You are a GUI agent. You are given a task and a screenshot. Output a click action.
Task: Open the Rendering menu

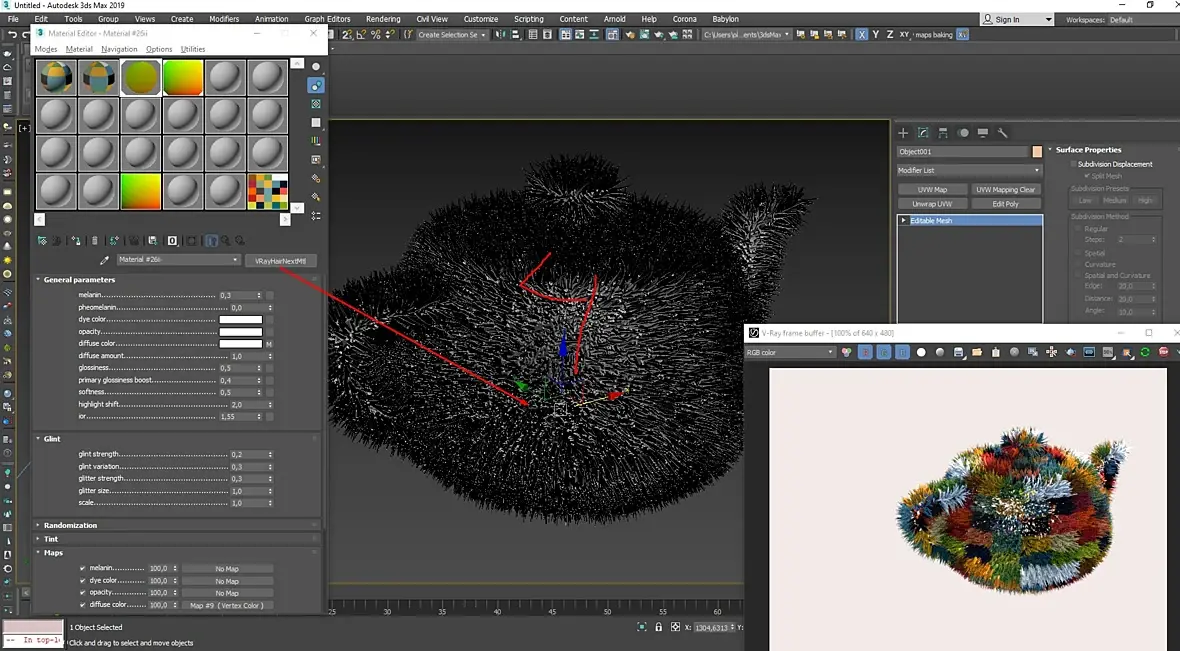383,19
